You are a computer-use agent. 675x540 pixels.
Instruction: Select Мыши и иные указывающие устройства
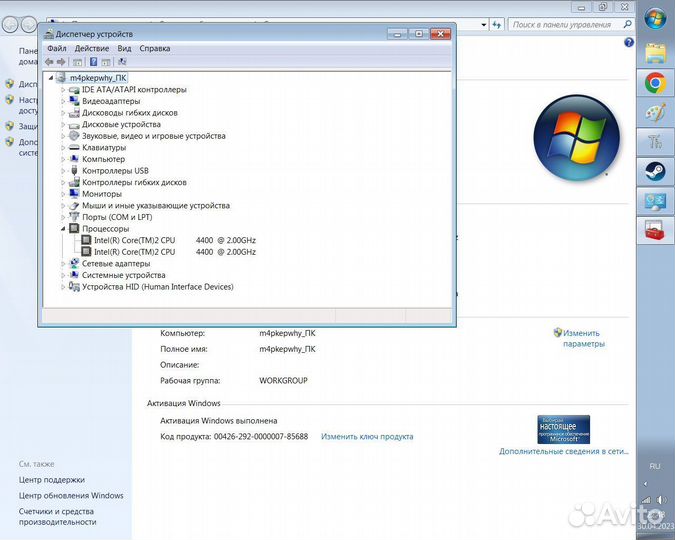coord(156,206)
